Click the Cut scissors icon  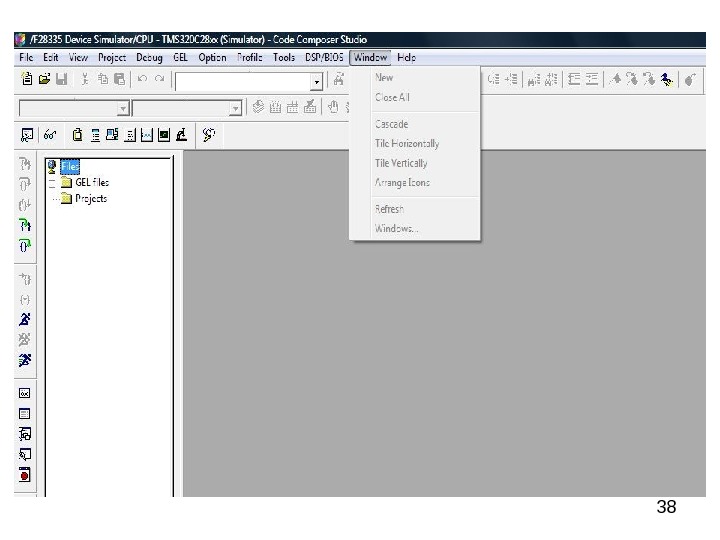[x=85, y=79]
